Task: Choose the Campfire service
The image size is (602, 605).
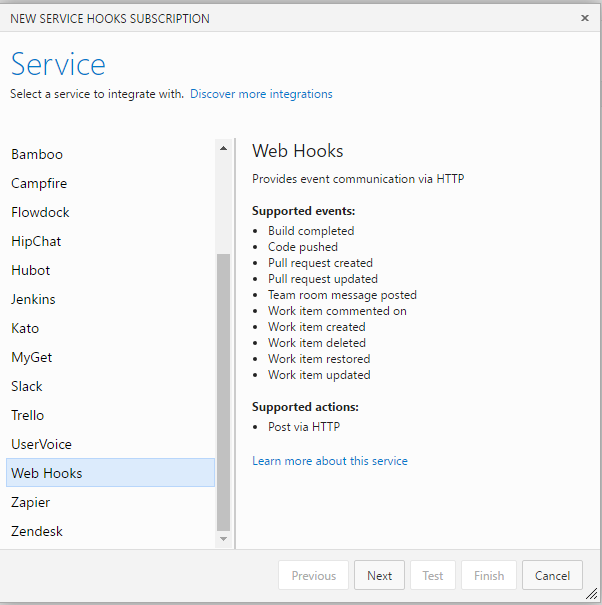Action: [110, 183]
